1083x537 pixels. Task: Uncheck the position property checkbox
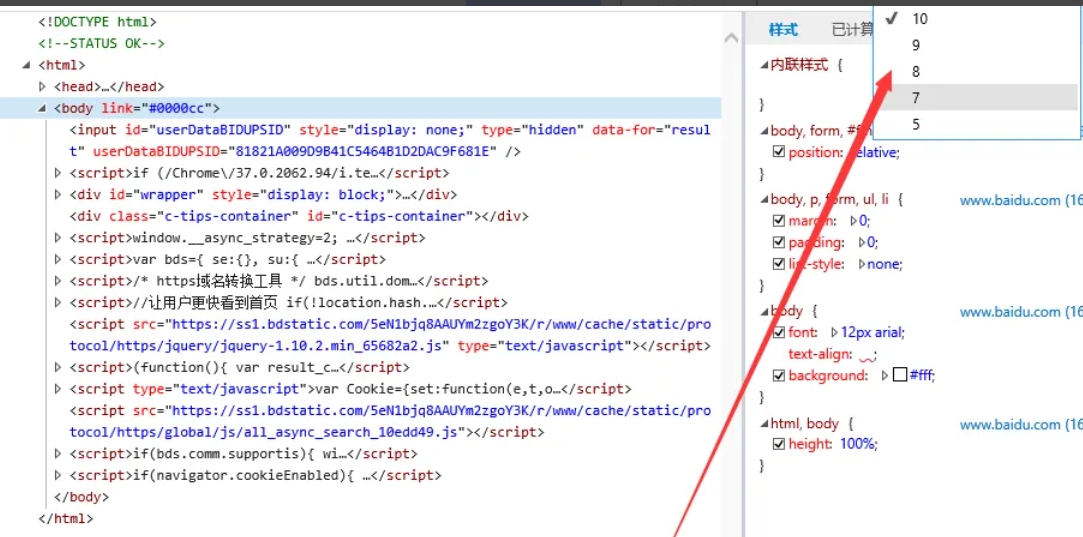tap(779, 152)
